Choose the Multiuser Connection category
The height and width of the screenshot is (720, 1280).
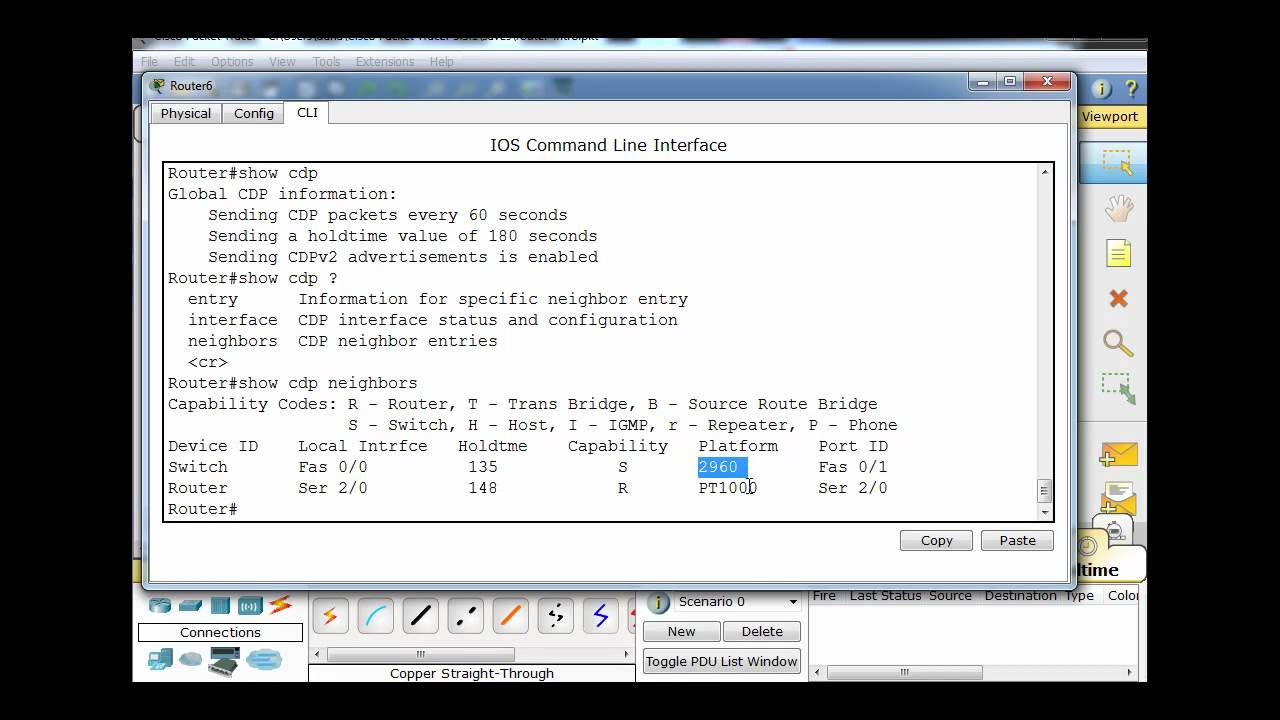(x=264, y=660)
